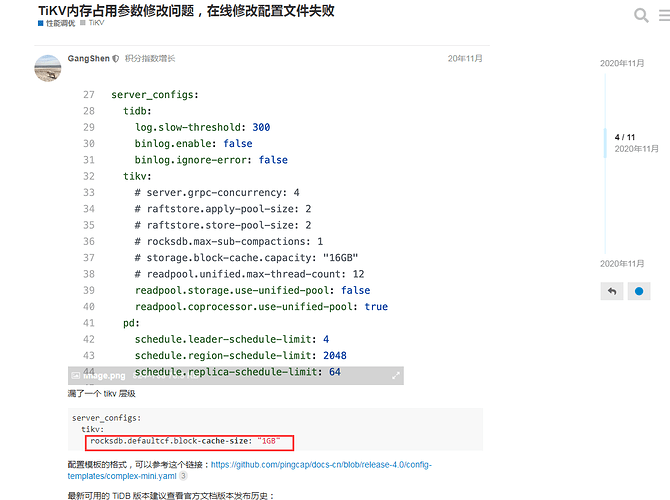Click the image.png filename label
Image resolution: width=670 pixels, height=500 pixels.
pos(104,376)
